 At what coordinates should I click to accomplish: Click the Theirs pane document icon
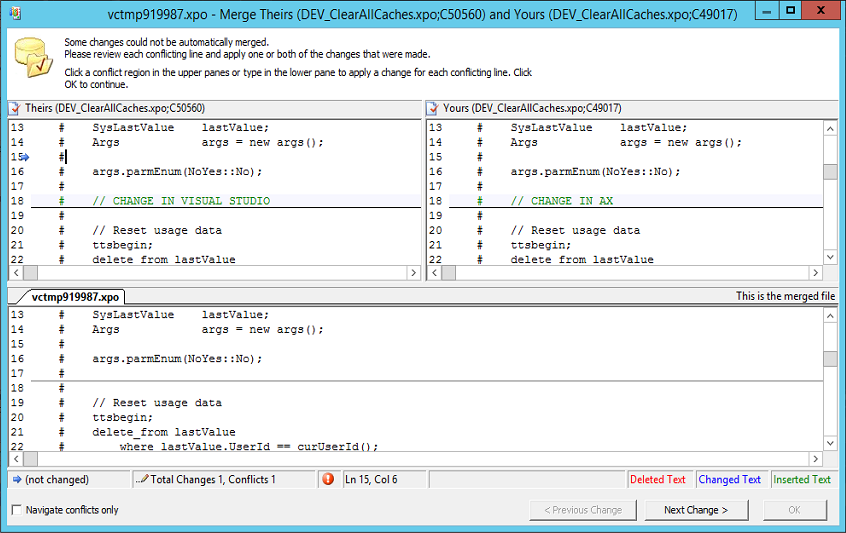pos(15,108)
